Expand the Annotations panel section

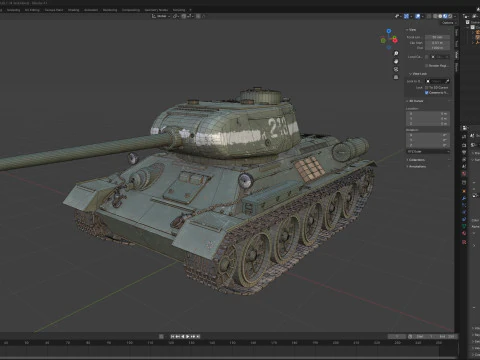[416, 166]
